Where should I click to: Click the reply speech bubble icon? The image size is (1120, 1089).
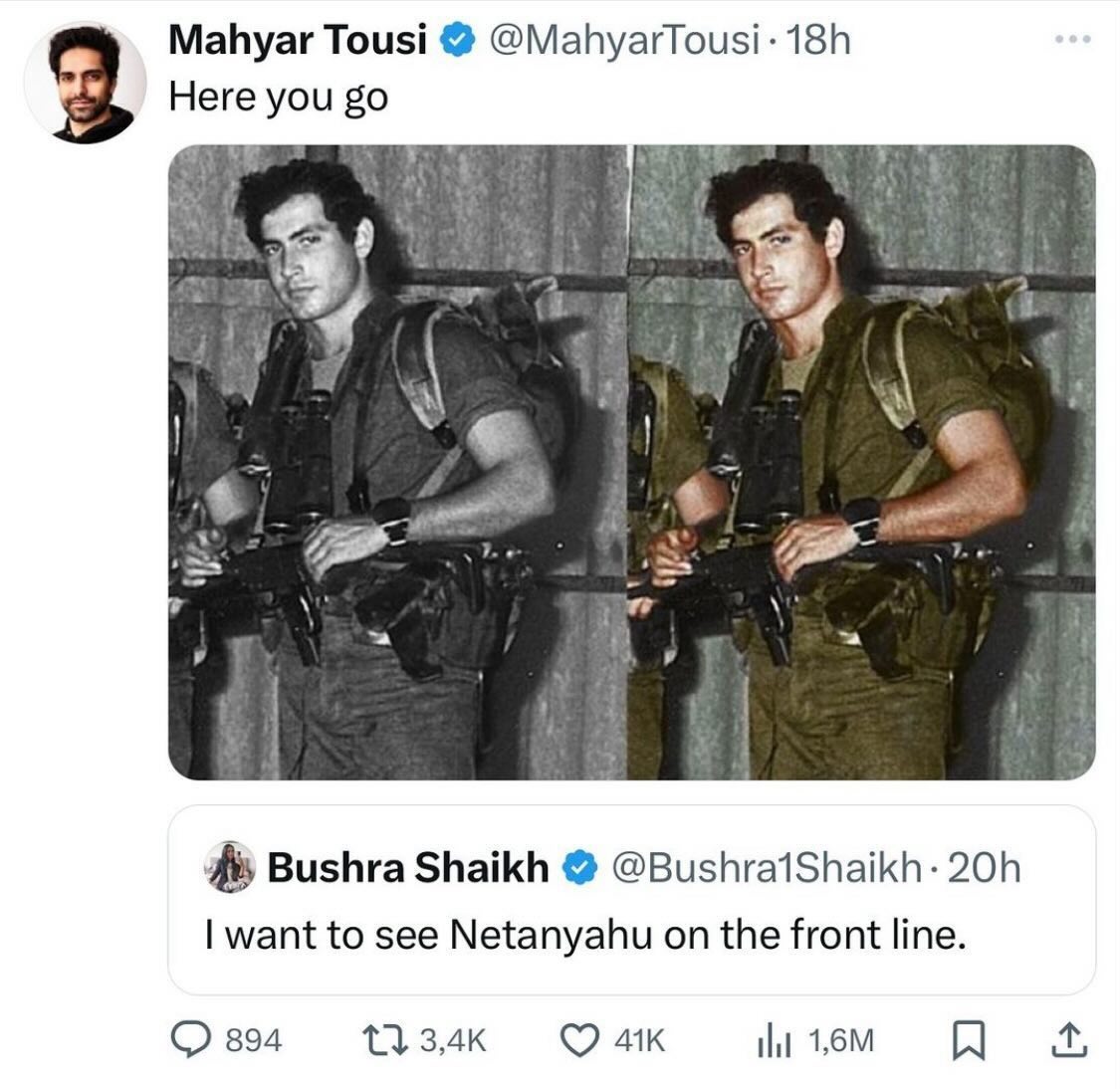point(191,1039)
